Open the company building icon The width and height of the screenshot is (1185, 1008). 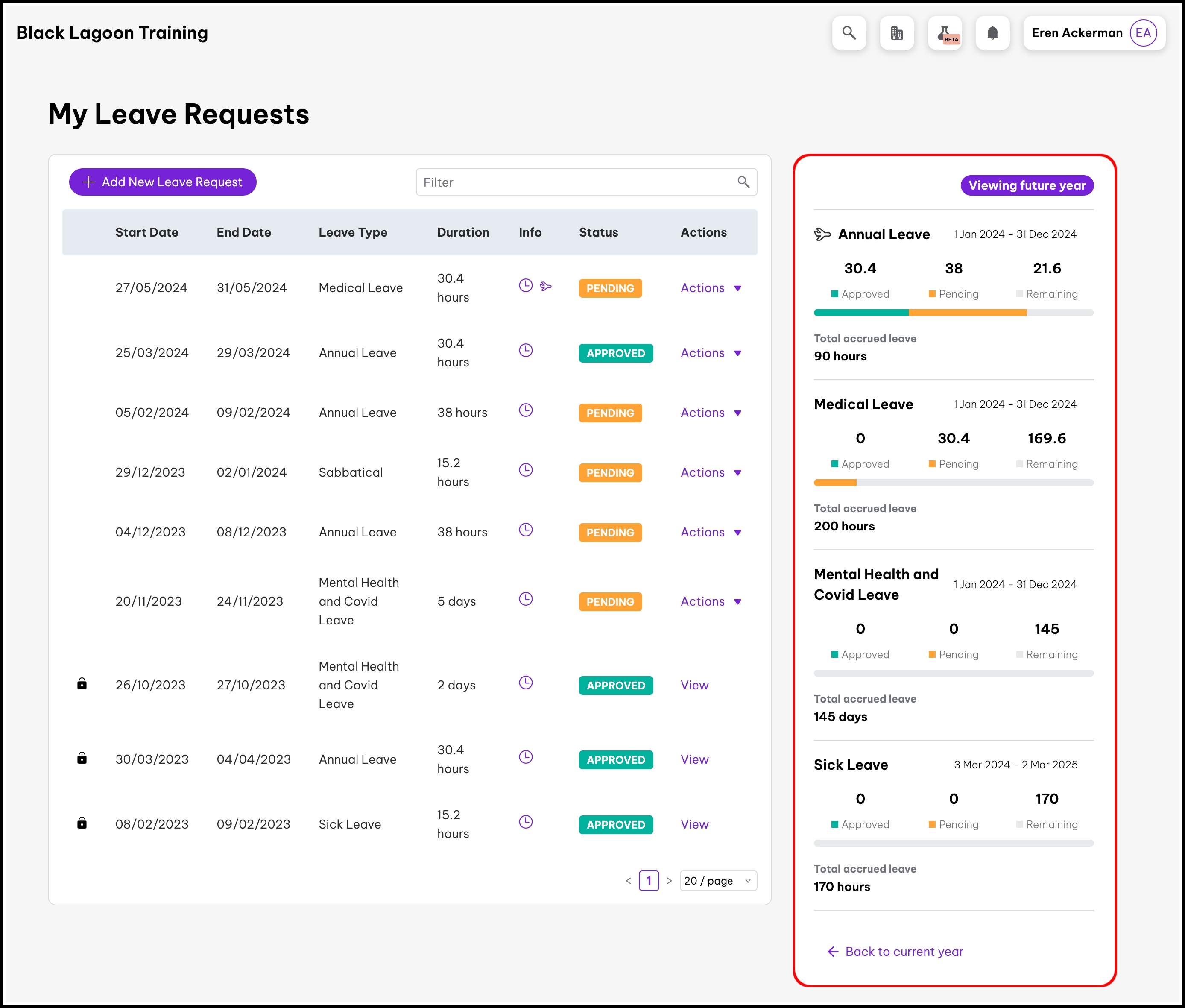[896, 33]
